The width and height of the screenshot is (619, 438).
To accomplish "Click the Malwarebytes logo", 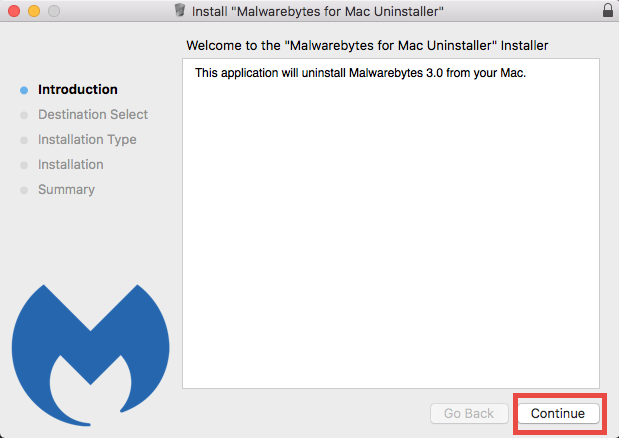I will [90, 355].
